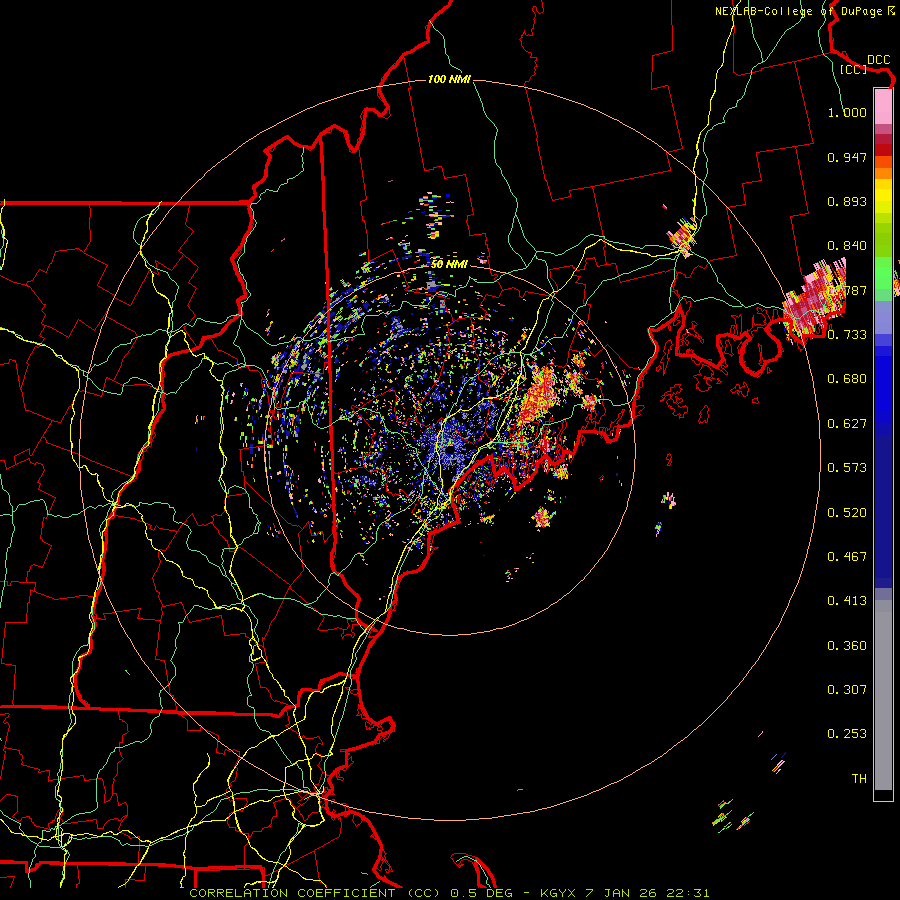
Task: Click the 50 NMI range ring label
Action: click(449, 264)
